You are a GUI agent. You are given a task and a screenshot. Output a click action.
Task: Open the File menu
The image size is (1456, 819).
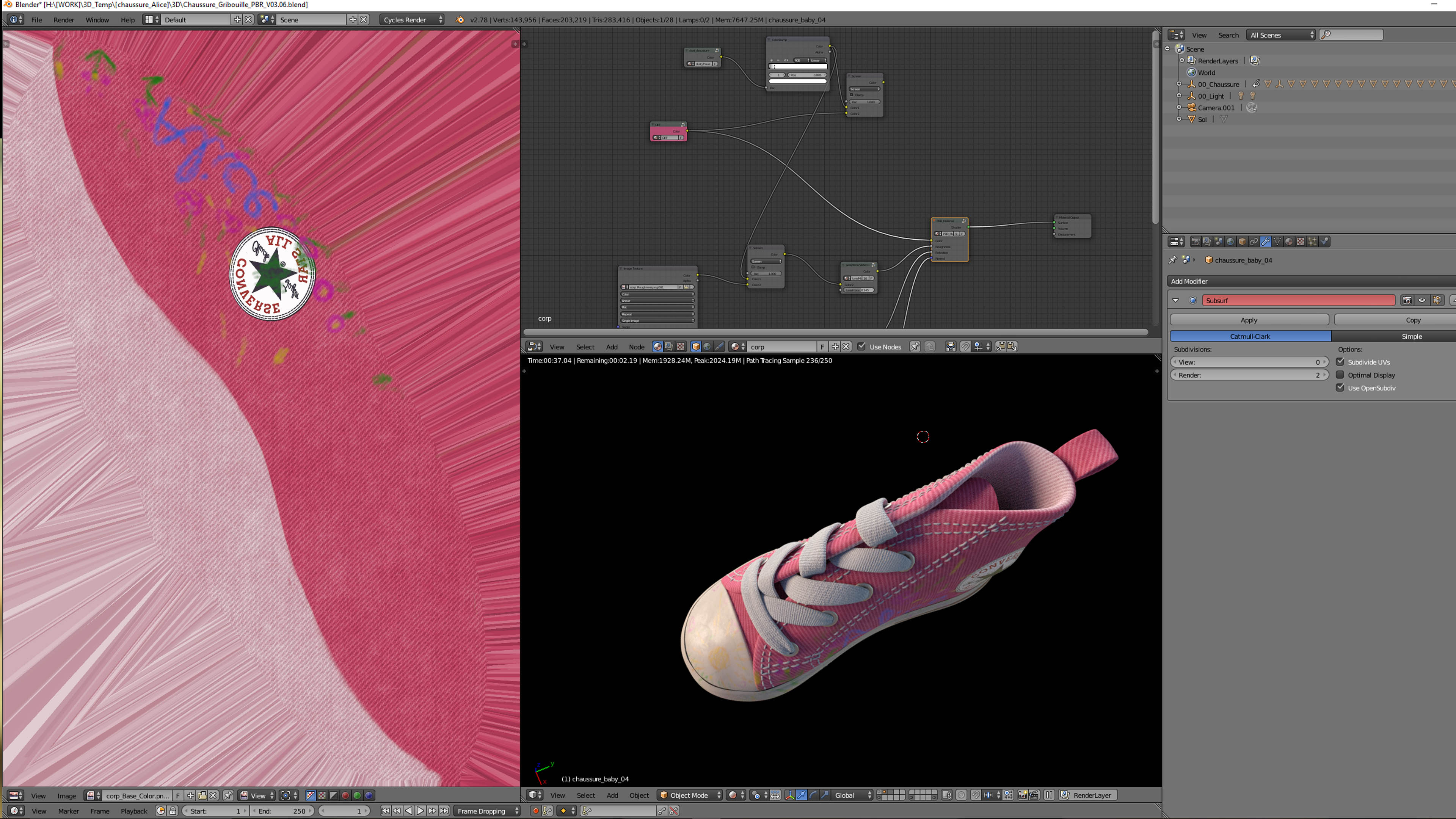tap(36, 19)
